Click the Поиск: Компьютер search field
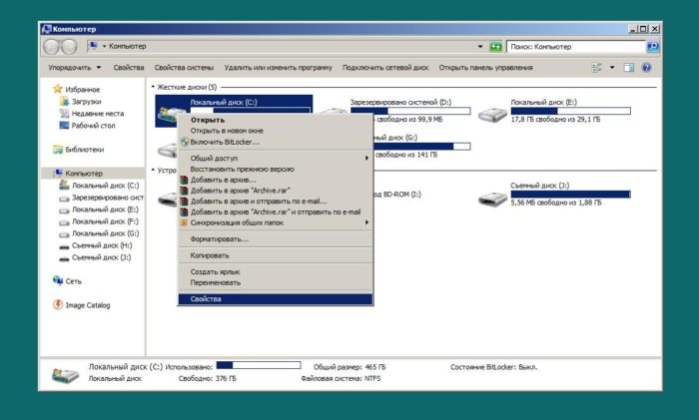 coord(576,46)
